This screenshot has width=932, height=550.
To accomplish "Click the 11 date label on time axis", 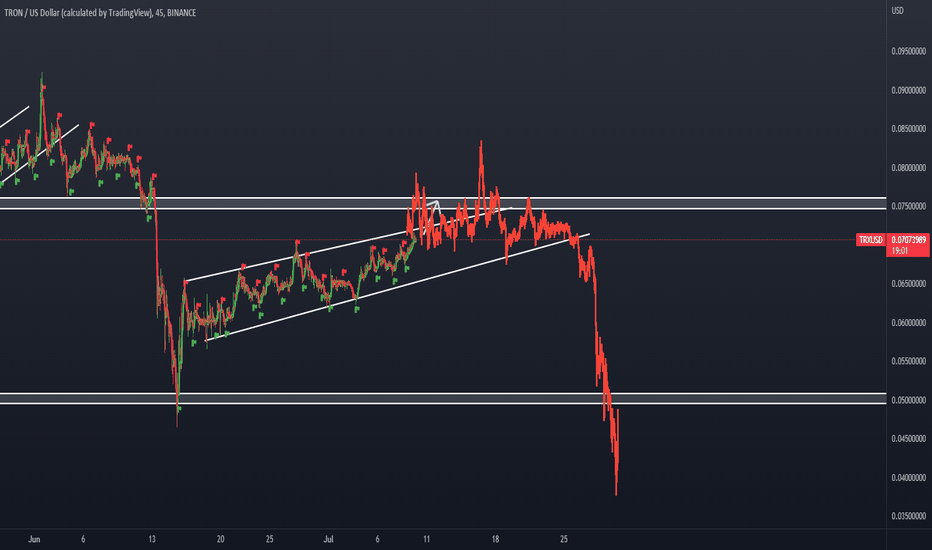I will (426, 539).
